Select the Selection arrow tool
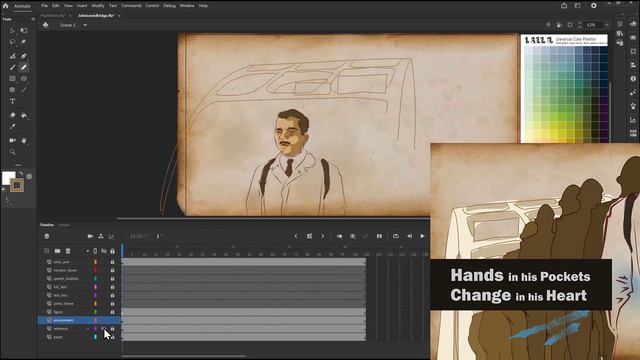The height and width of the screenshot is (360, 640). pos(12,31)
